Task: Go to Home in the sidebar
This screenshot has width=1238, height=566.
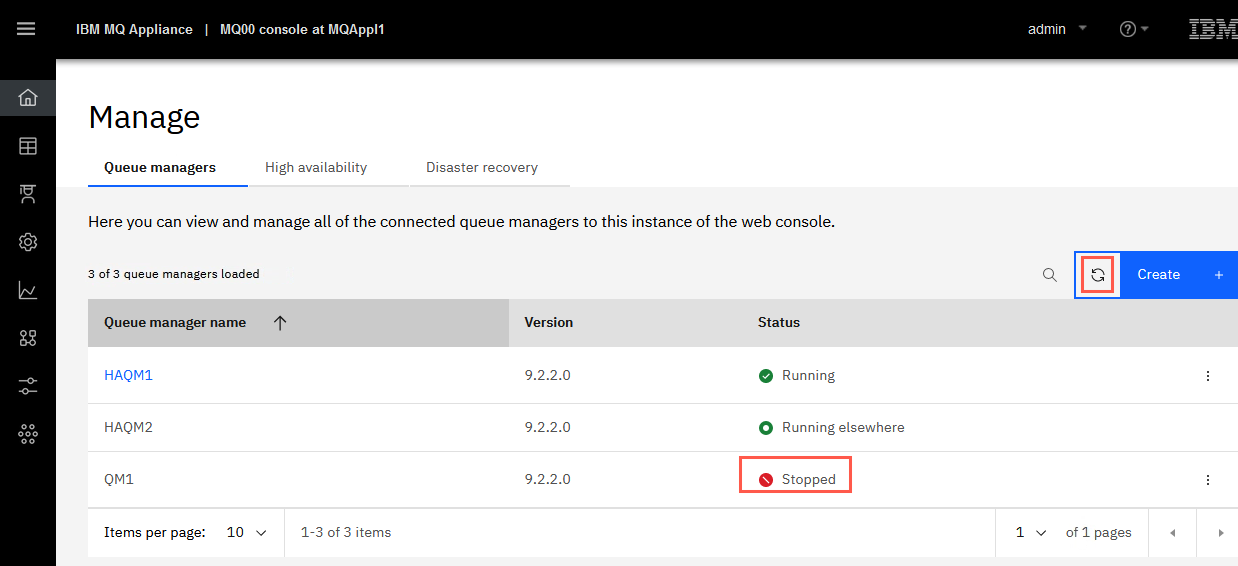Action: tap(28, 97)
